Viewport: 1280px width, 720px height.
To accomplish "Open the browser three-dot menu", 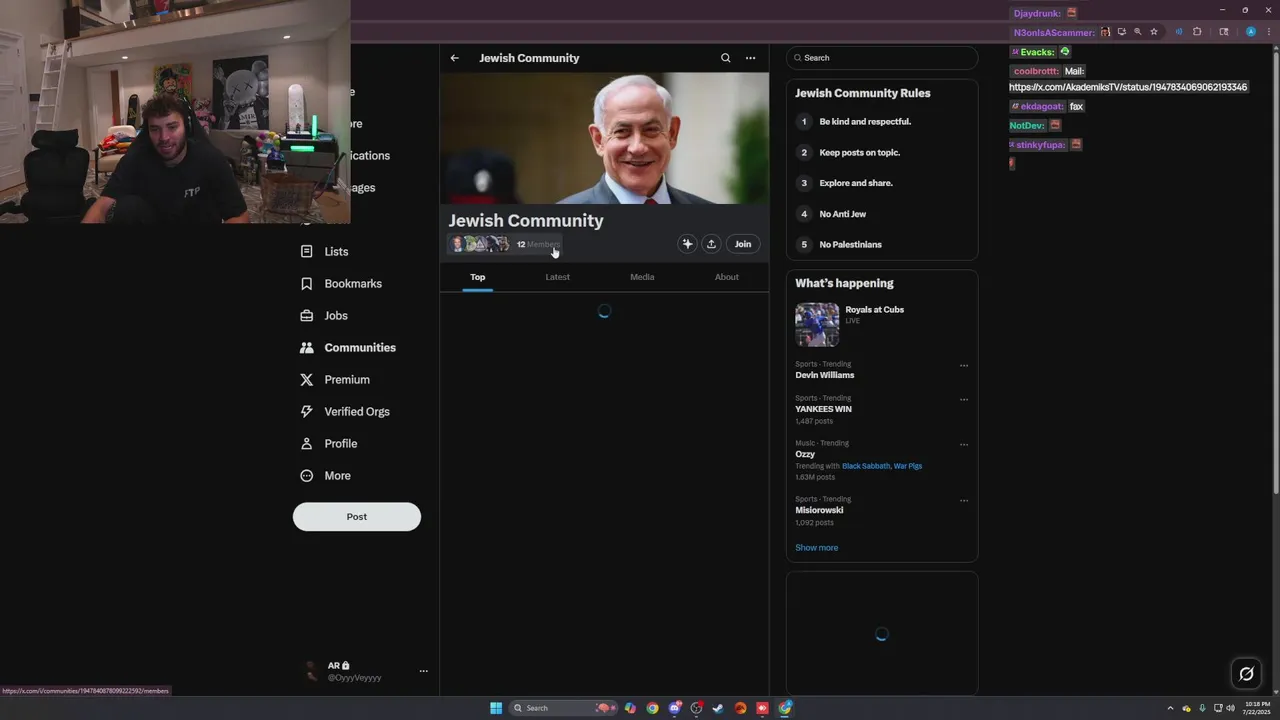I will [1268, 32].
